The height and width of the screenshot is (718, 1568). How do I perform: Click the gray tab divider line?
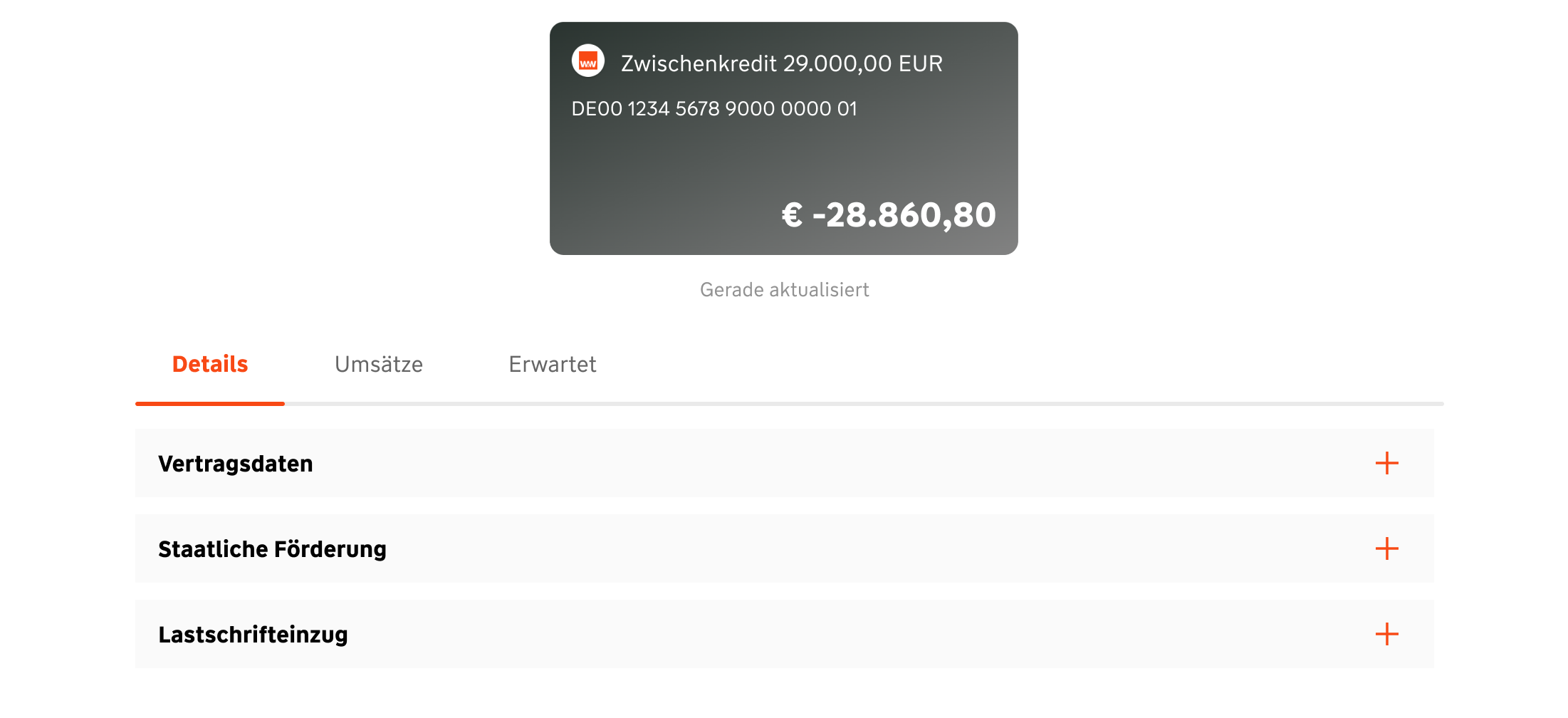pyautogui.click(x=854, y=404)
